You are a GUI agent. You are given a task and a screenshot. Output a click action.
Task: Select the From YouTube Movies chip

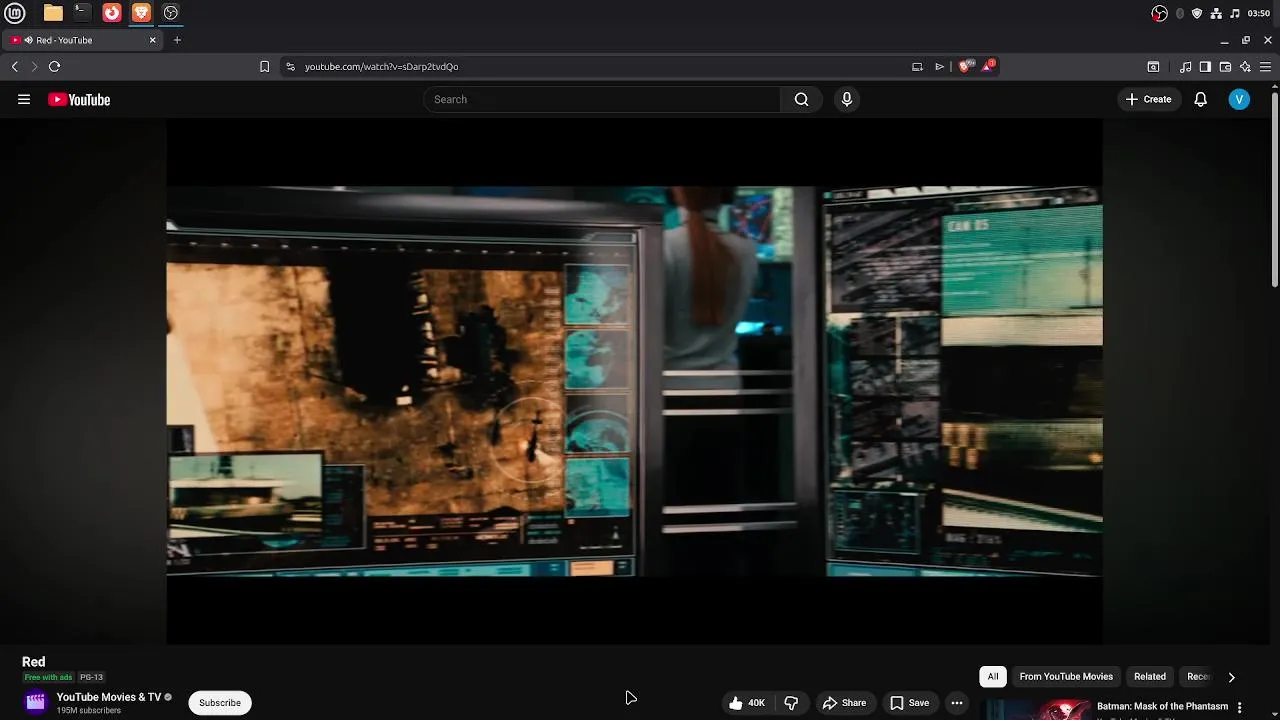click(1066, 677)
